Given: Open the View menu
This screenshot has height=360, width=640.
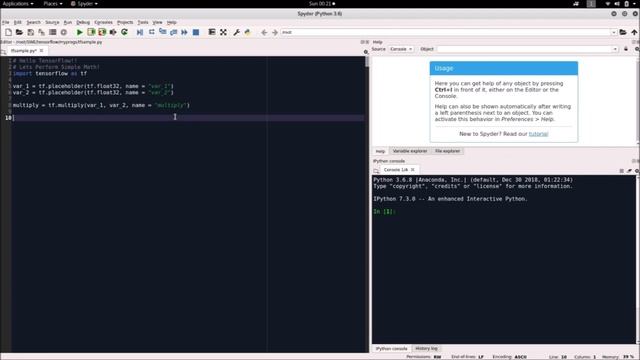Looking at the screenshot, I should click(x=157, y=22).
